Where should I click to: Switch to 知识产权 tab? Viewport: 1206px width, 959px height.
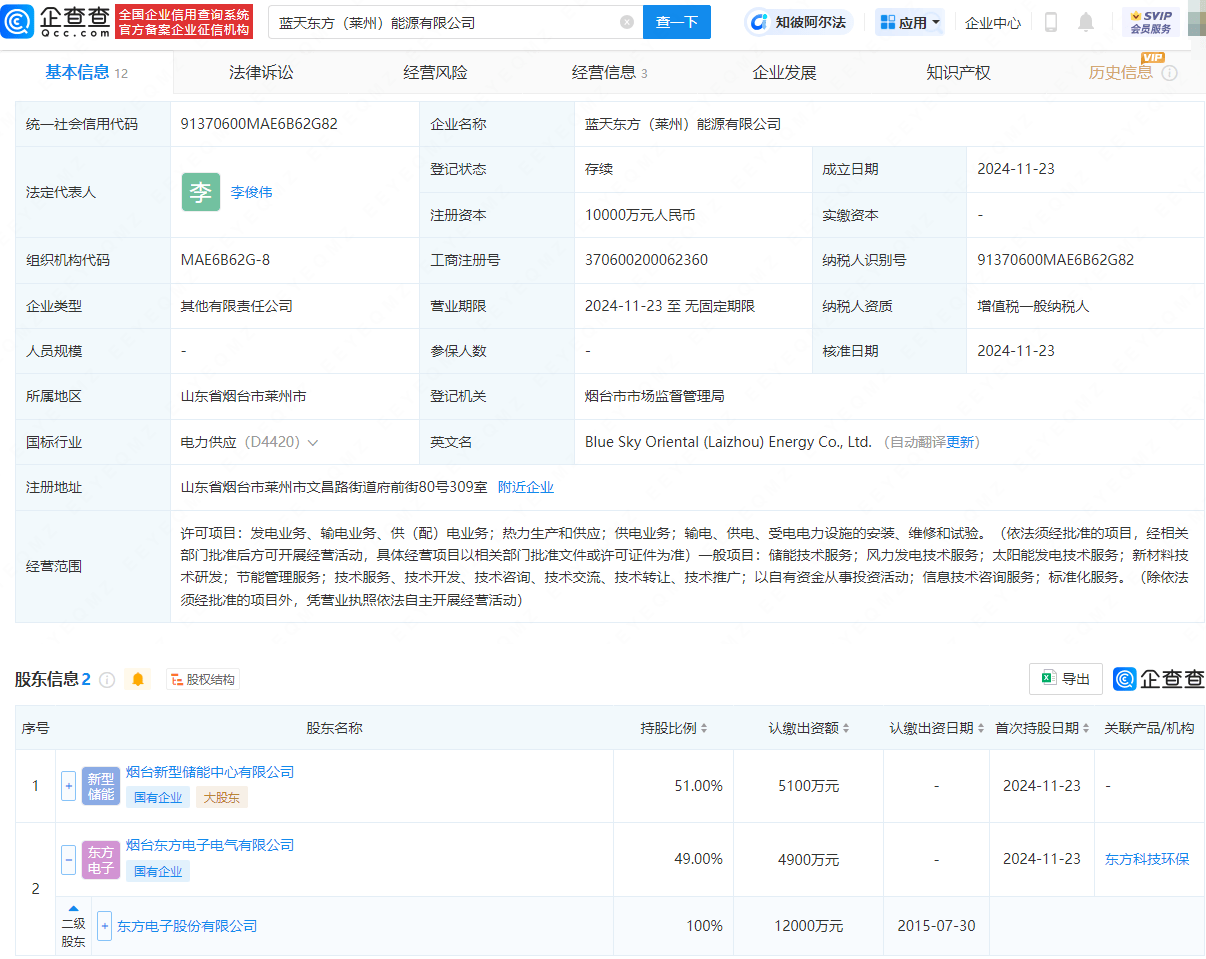point(958,72)
